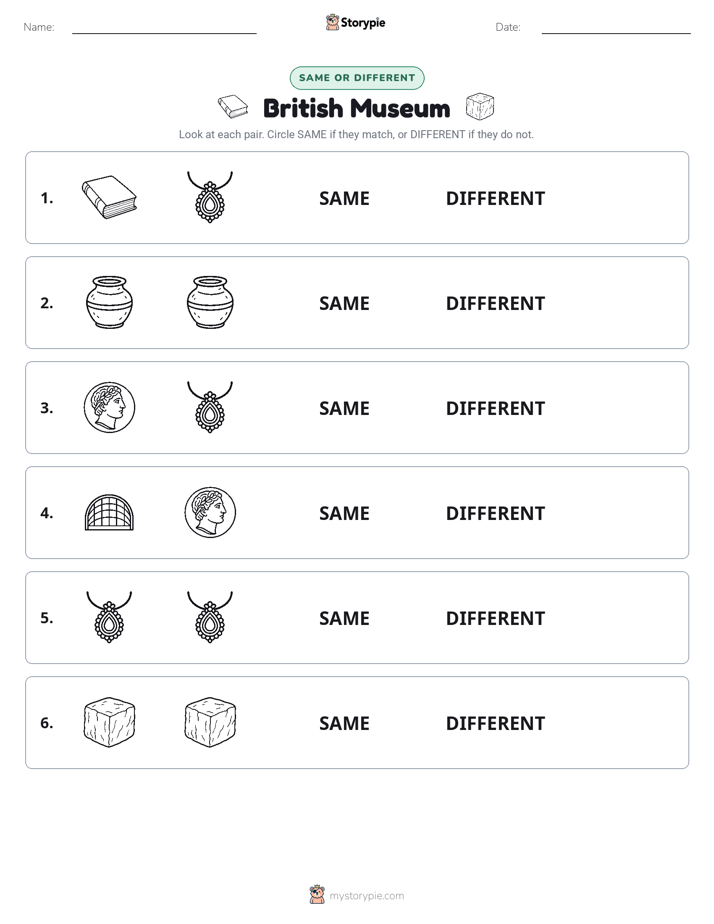Click the Name line field

[x=164, y=27]
